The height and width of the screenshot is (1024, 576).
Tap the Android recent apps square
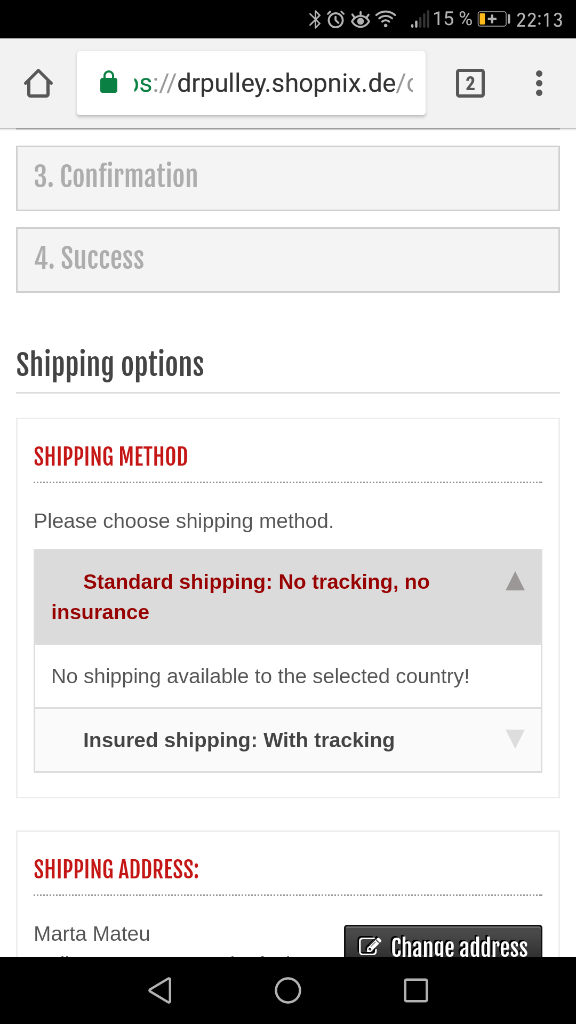[415, 990]
